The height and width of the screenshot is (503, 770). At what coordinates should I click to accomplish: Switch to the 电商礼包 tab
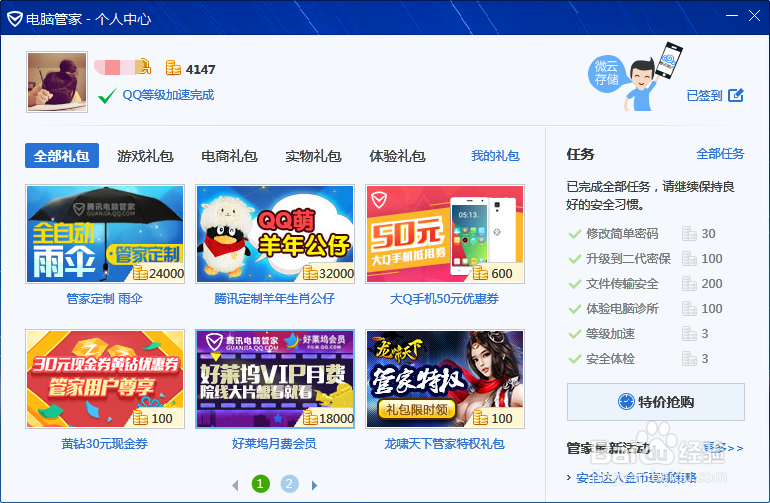tap(229, 156)
